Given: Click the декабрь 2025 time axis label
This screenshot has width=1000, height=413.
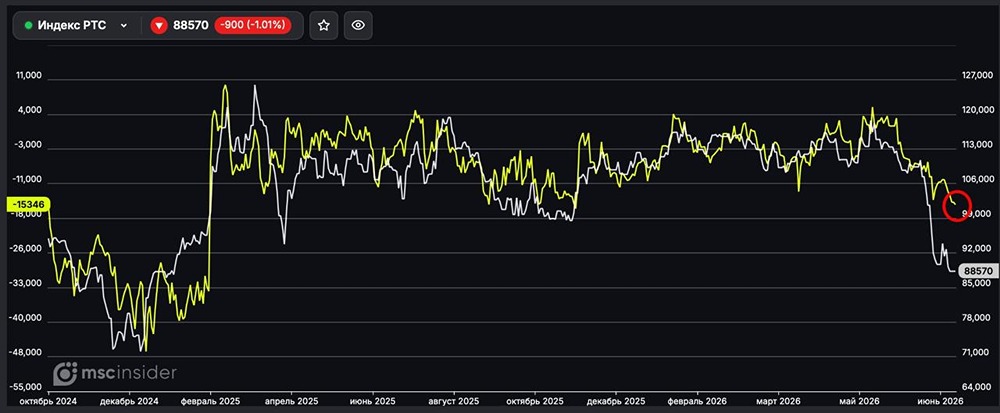Looking at the screenshot, I should click(x=615, y=402).
